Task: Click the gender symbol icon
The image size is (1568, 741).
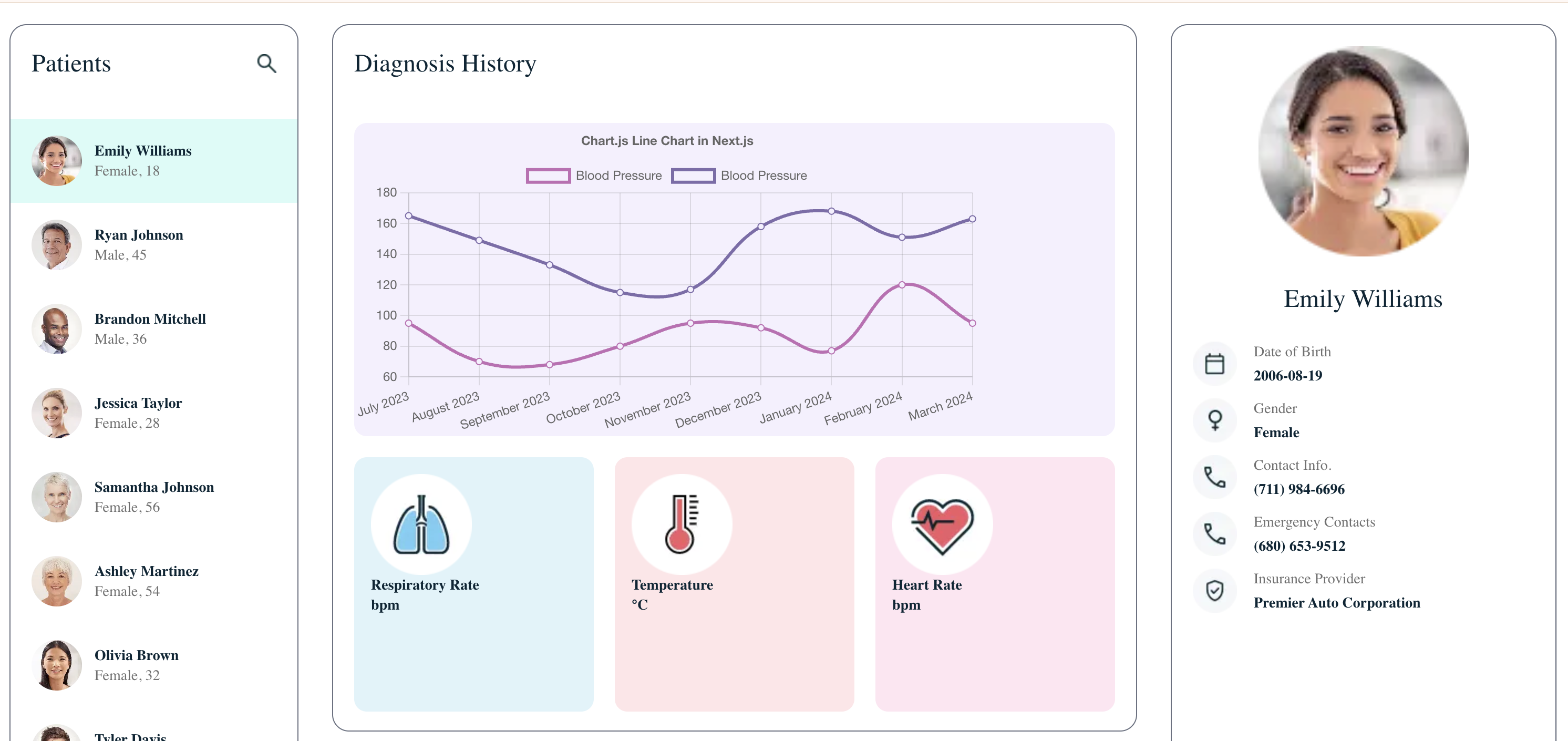Action: (1214, 420)
